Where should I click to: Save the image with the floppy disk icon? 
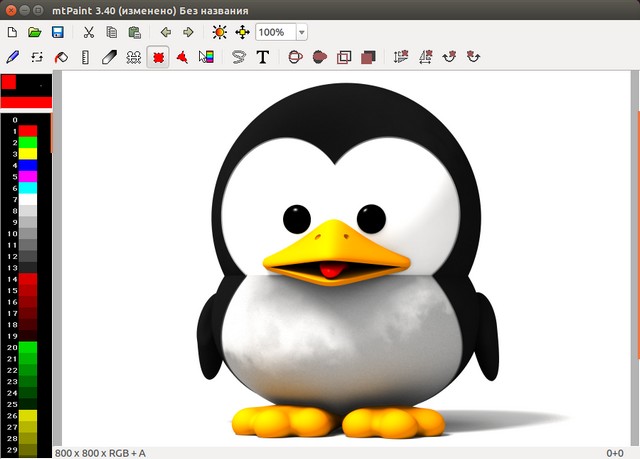pyautogui.click(x=58, y=32)
